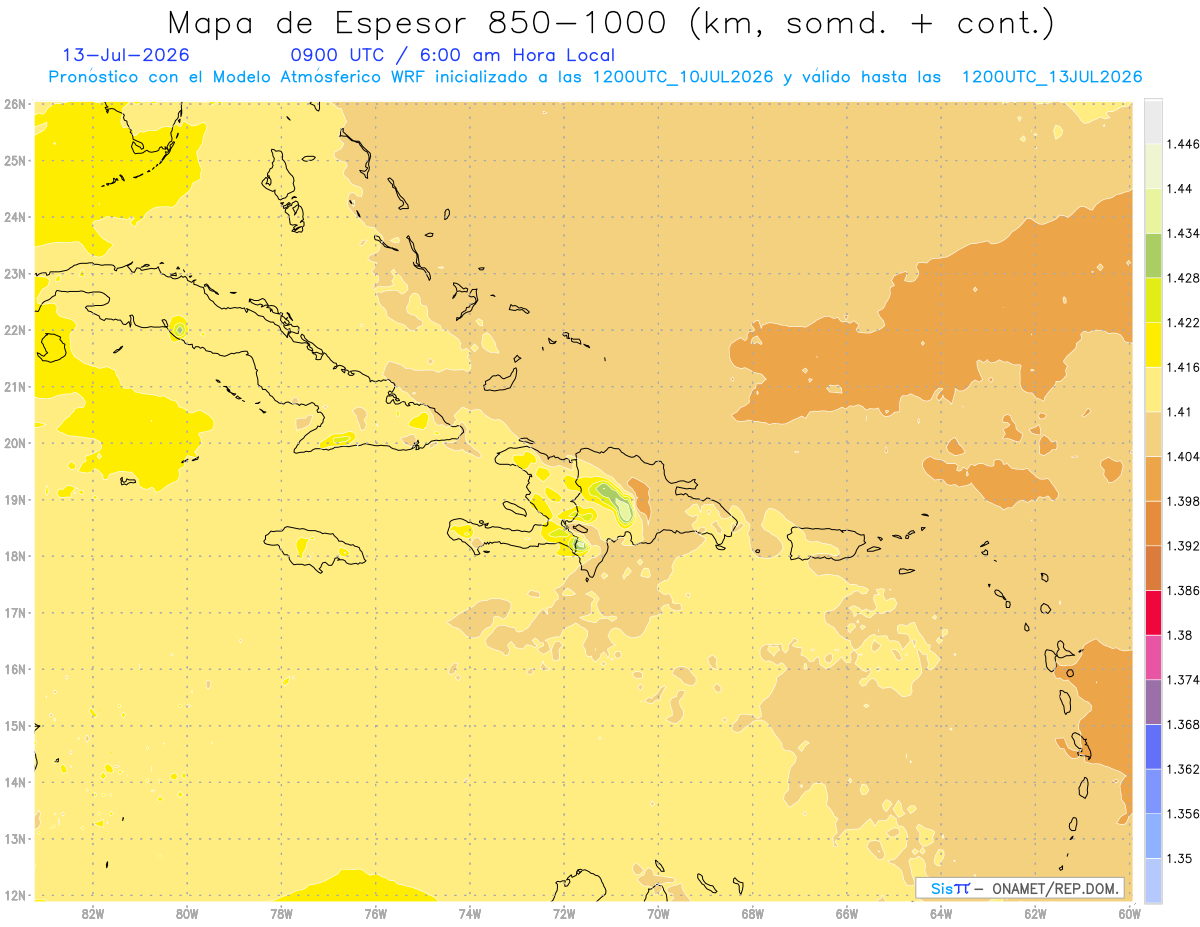Select the legend value '1.374'

click(x=1183, y=680)
